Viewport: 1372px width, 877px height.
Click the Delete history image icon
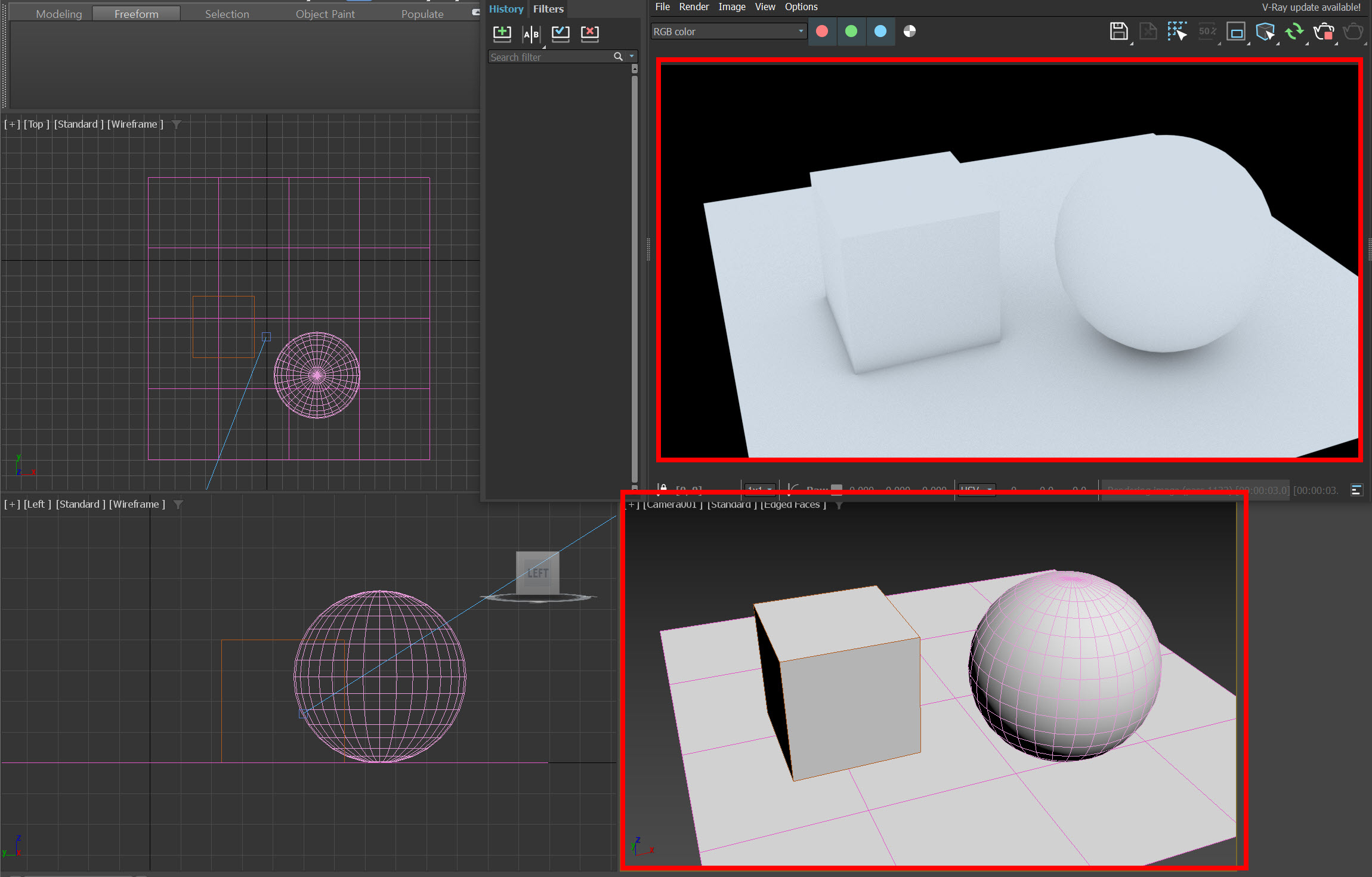589,33
